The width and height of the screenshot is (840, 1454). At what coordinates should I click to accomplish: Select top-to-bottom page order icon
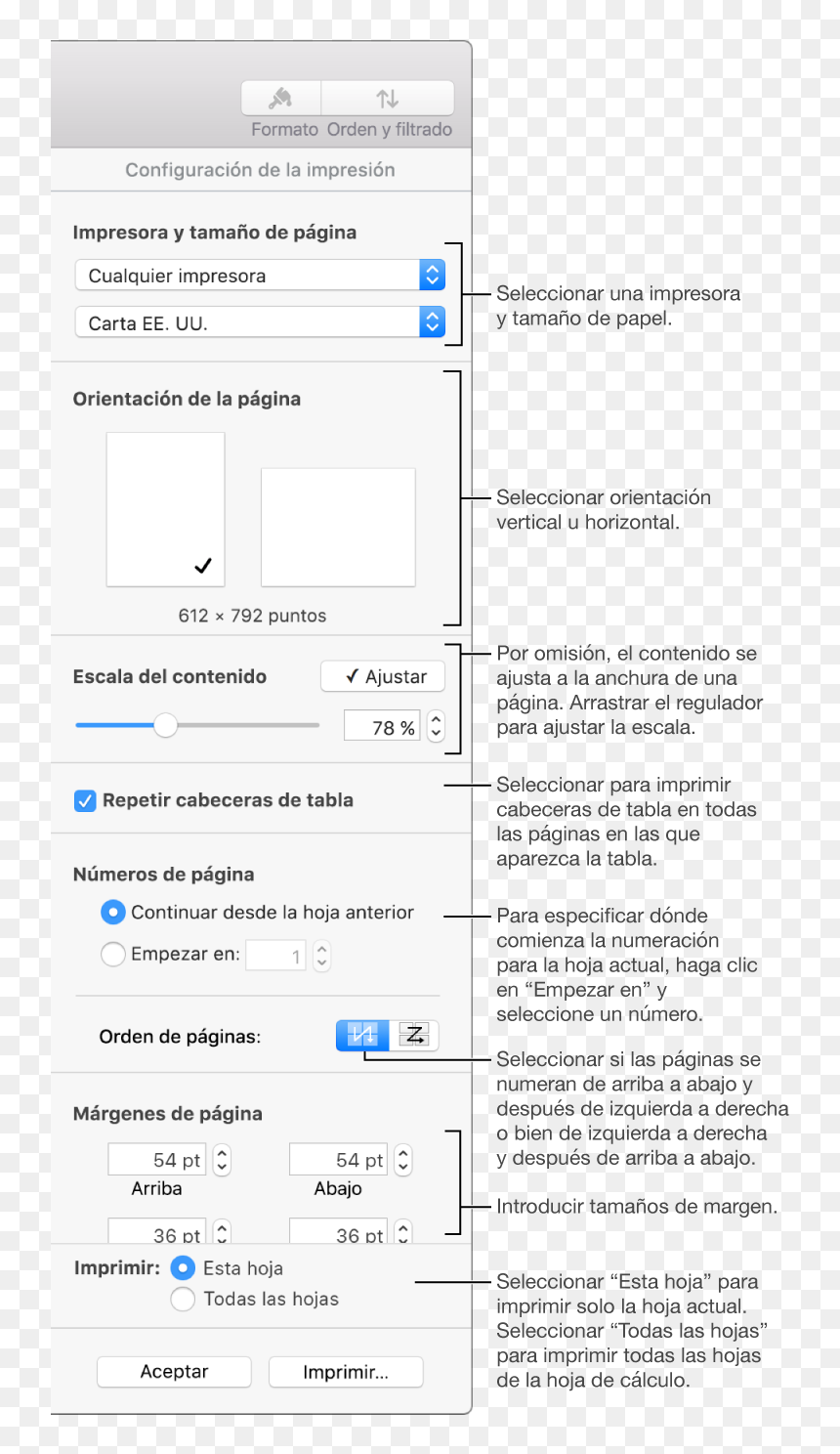[362, 1035]
